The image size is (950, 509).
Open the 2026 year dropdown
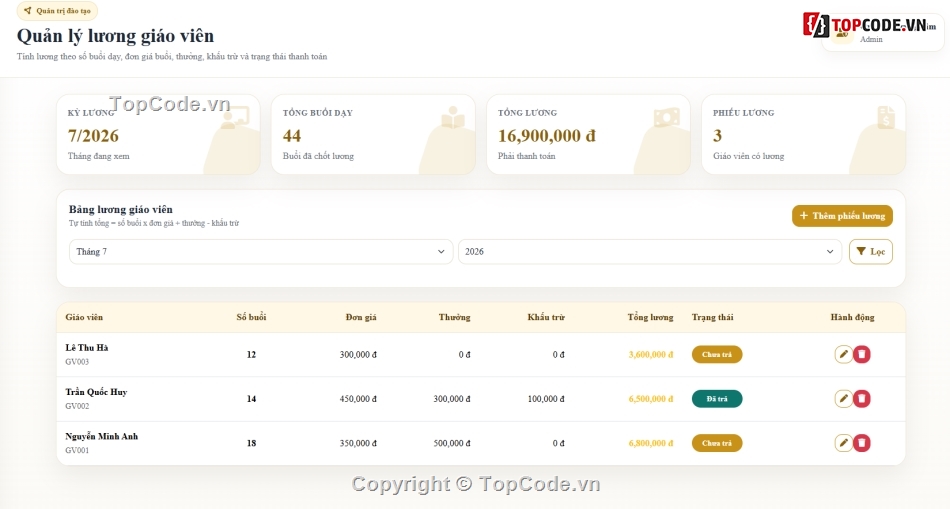[649, 251]
